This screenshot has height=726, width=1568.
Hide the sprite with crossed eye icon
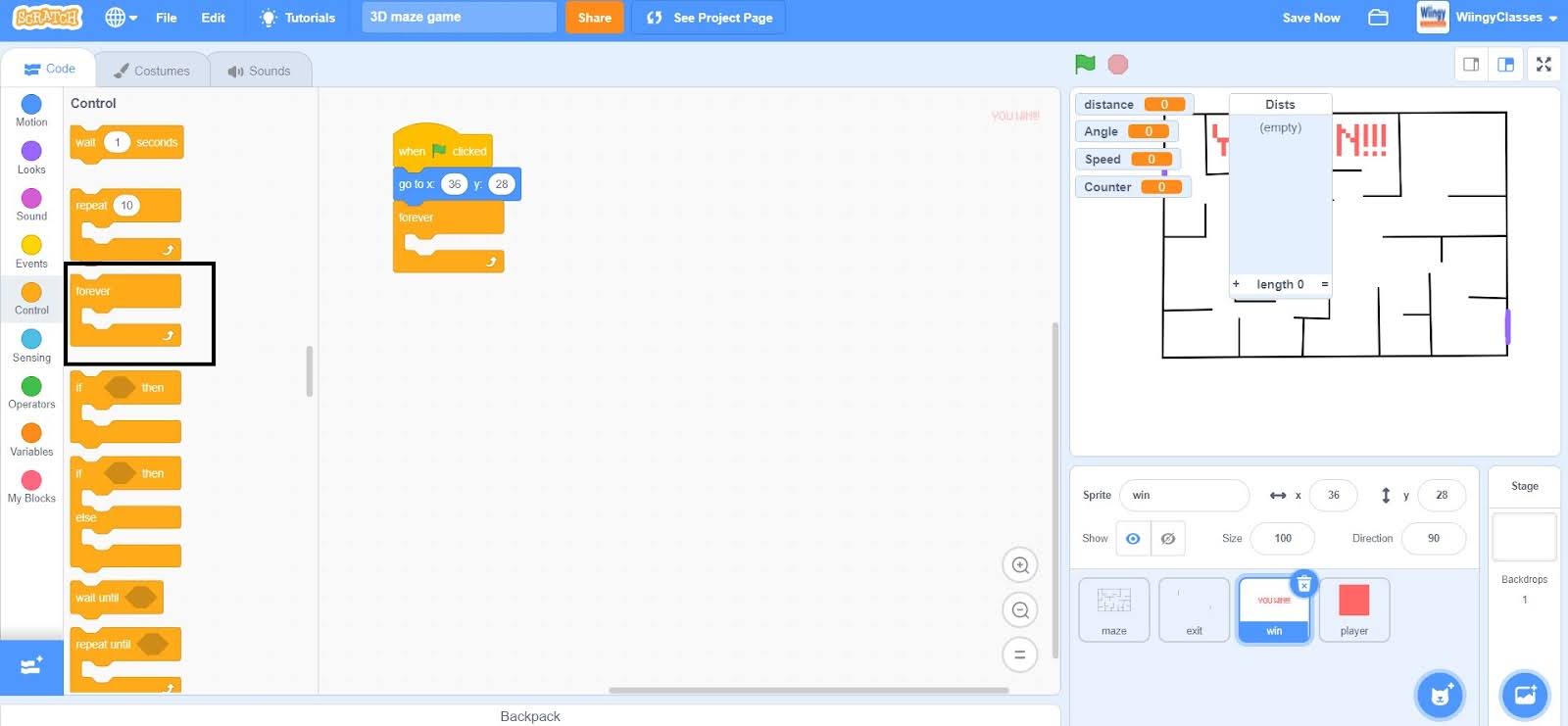[1168, 538]
